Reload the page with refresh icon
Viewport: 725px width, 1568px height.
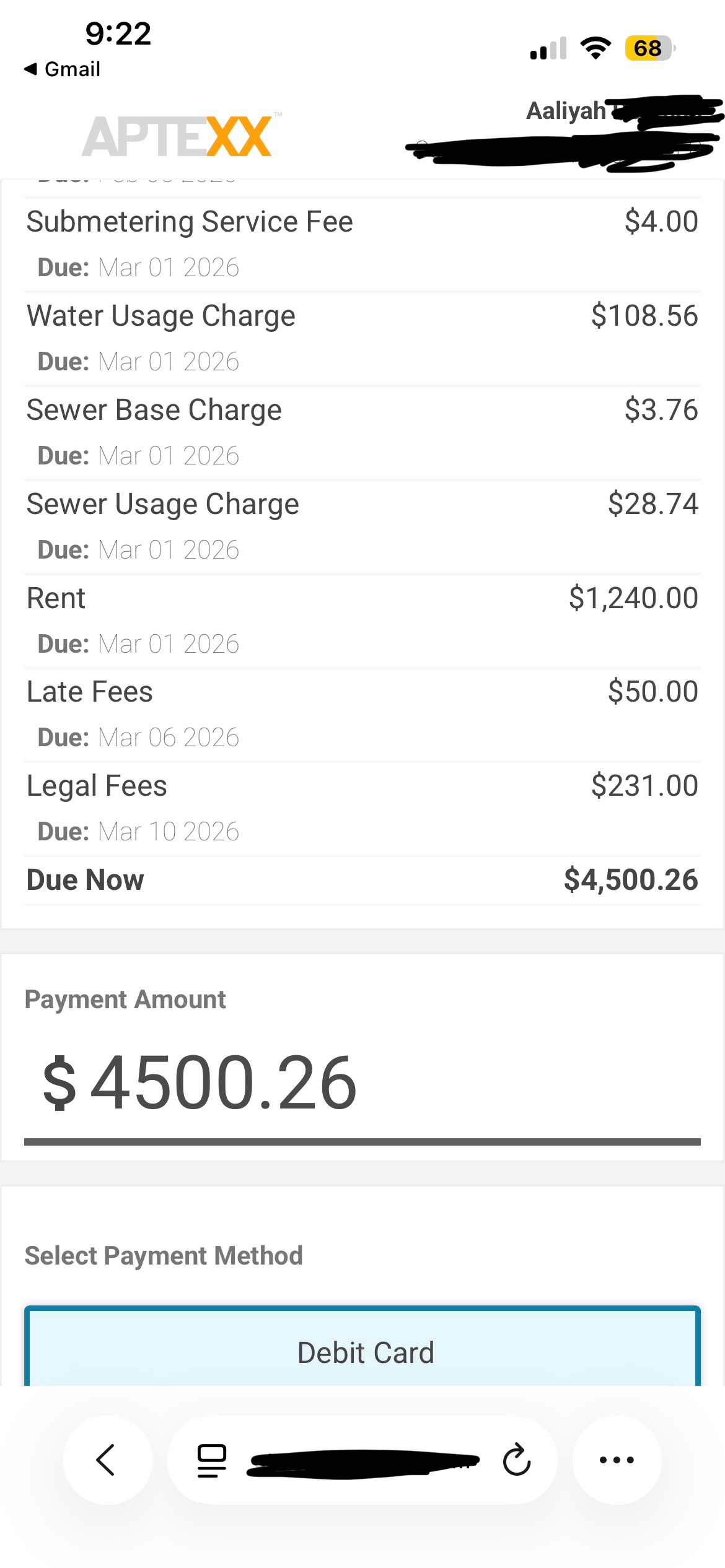516,1460
